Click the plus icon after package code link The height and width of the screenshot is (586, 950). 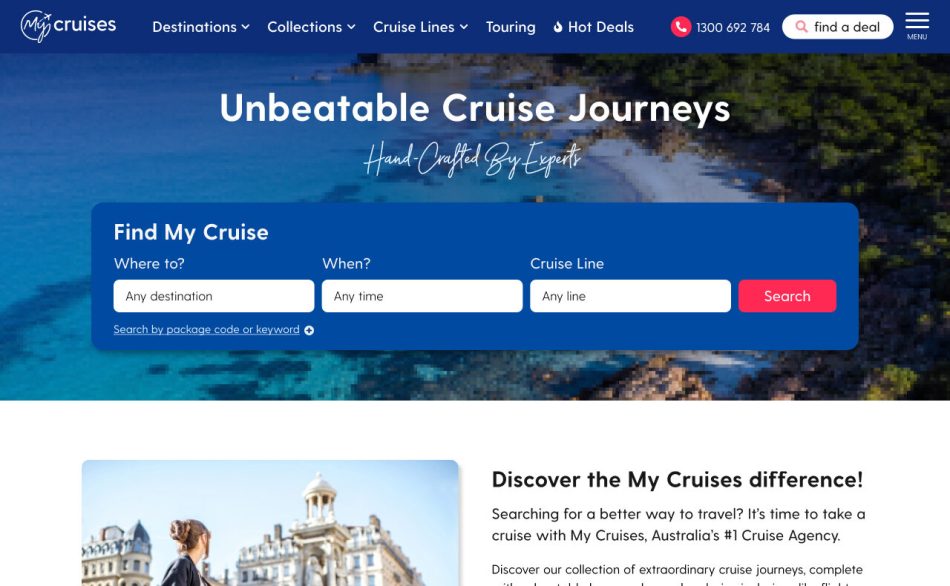click(x=309, y=330)
